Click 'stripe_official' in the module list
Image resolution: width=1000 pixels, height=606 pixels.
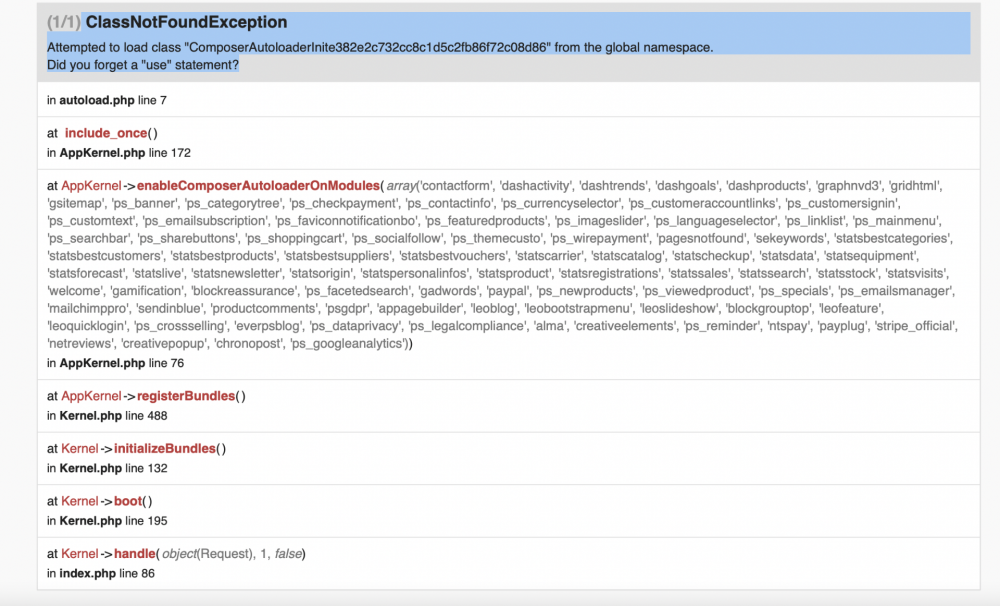click(x=915, y=326)
